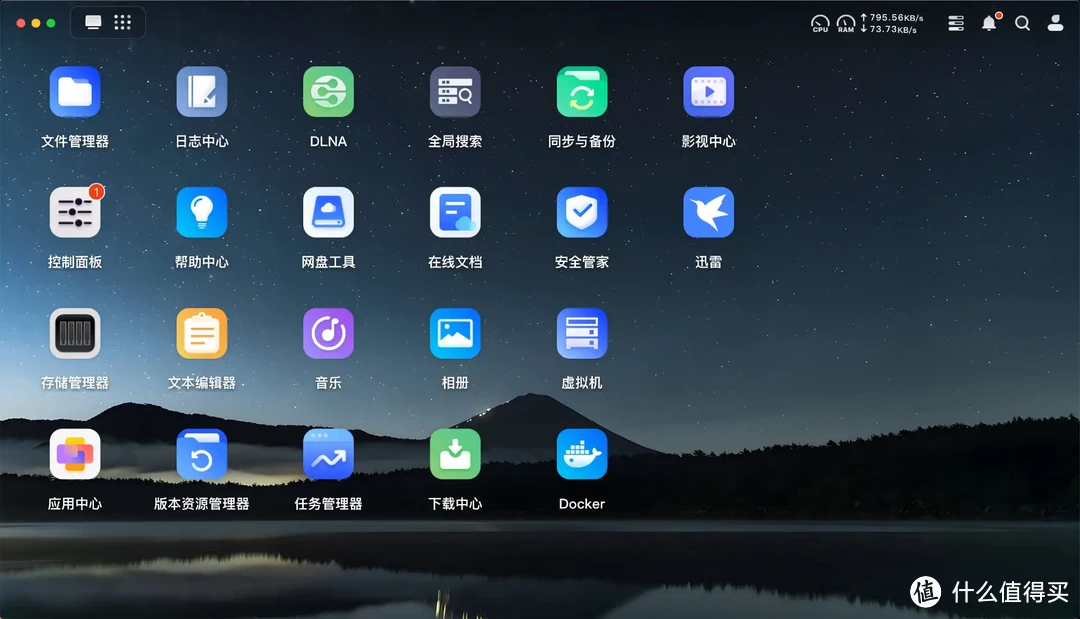Open the task list panel icon
1080x619 pixels.
pyautogui.click(x=956, y=23)
